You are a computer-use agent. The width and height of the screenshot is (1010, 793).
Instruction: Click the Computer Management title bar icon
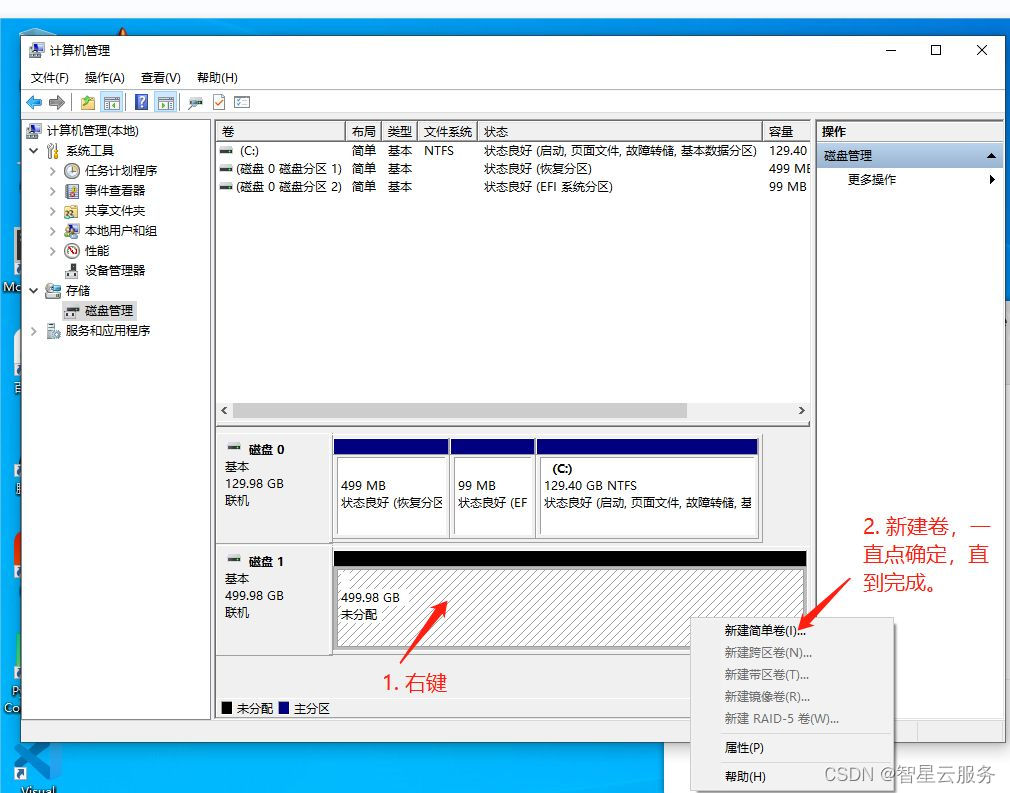(x=37, y=50)
